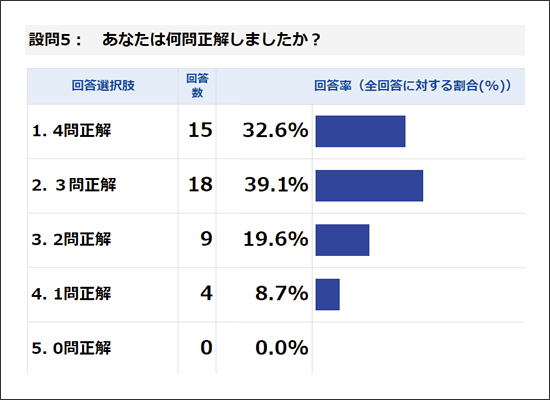Select the row 3. 2問正解

click(276, 240)
